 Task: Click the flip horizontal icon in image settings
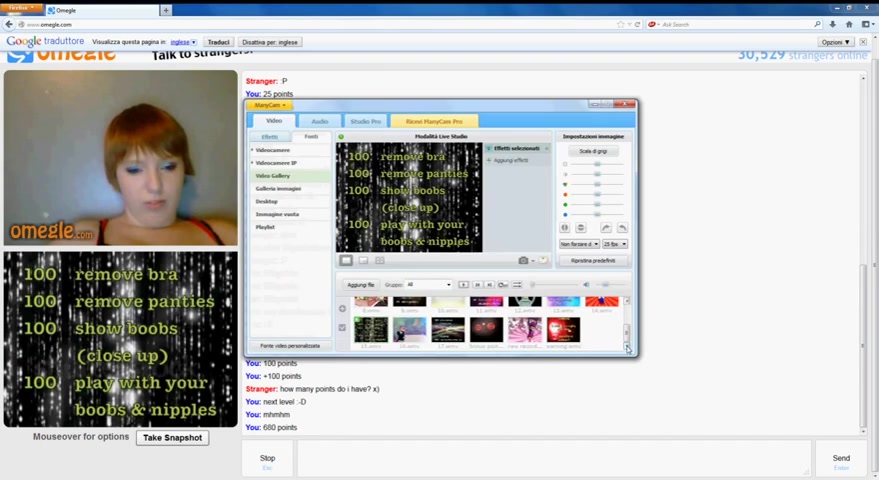click(x=565, y=228)
